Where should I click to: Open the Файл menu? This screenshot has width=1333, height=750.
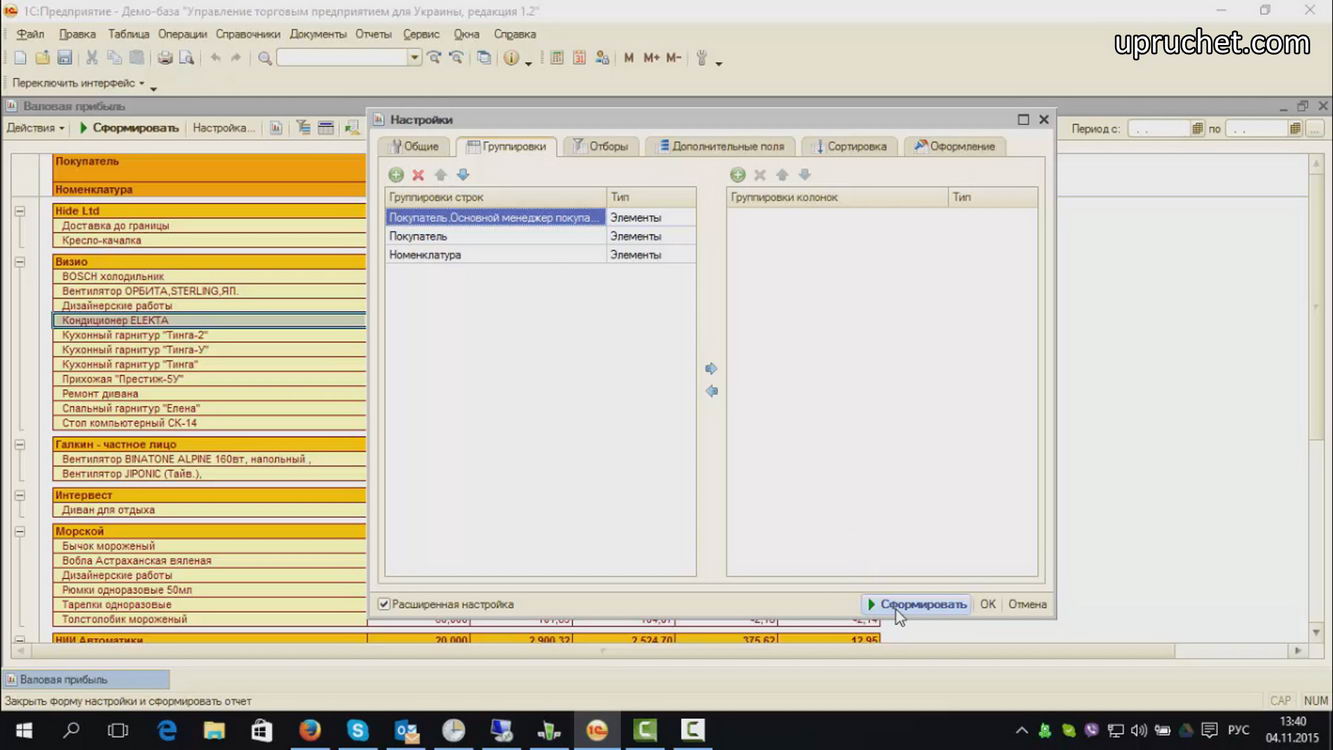click(30, 34)
